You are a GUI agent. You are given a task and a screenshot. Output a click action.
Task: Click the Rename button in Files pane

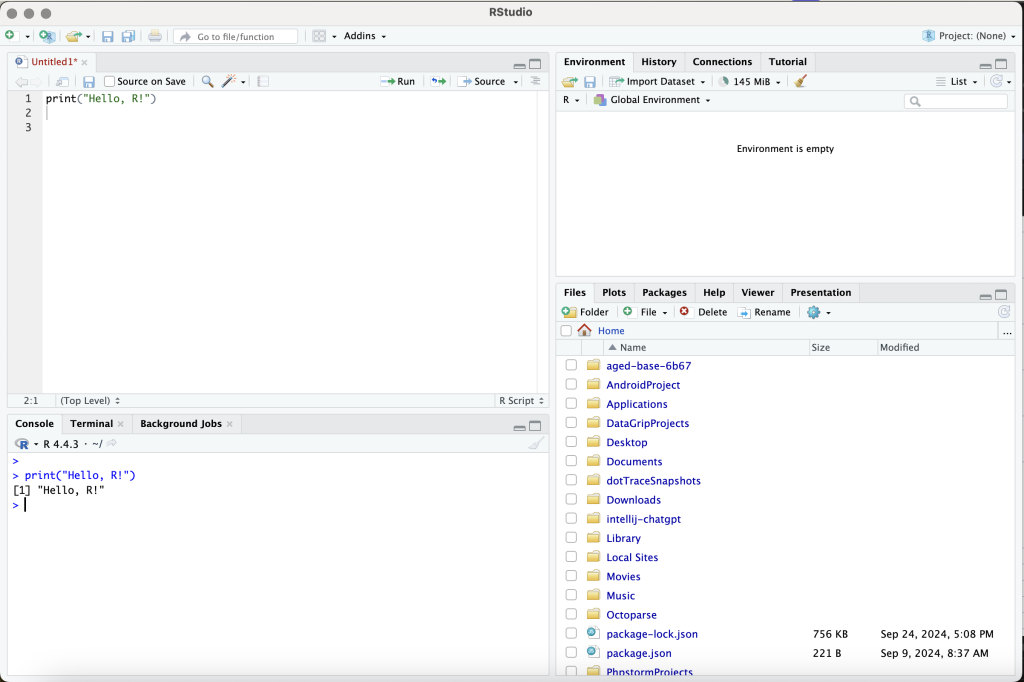[764, 312]
